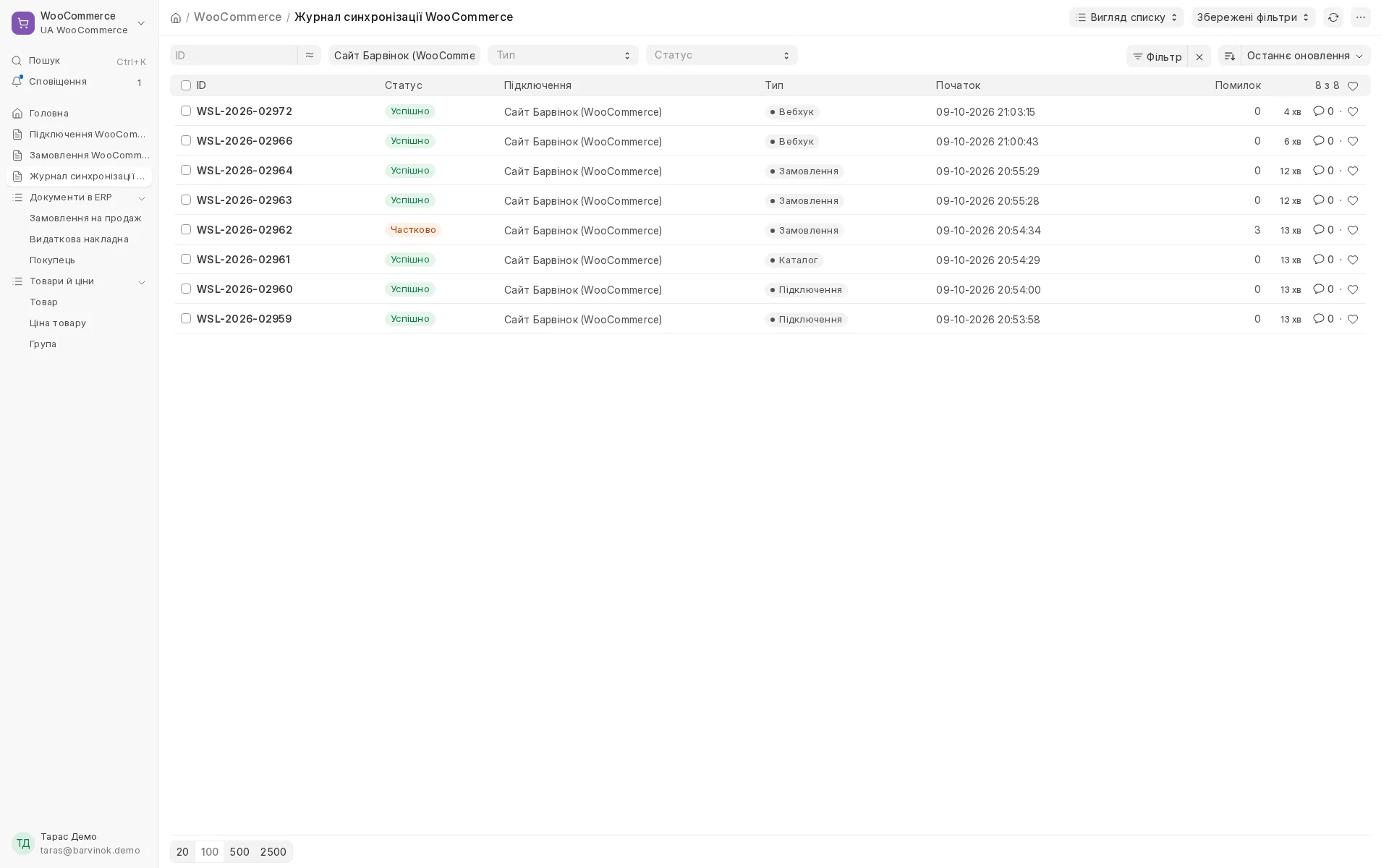
Task: Select checkbox for WSL-2026-02962
Action: [x=186, y=229]
